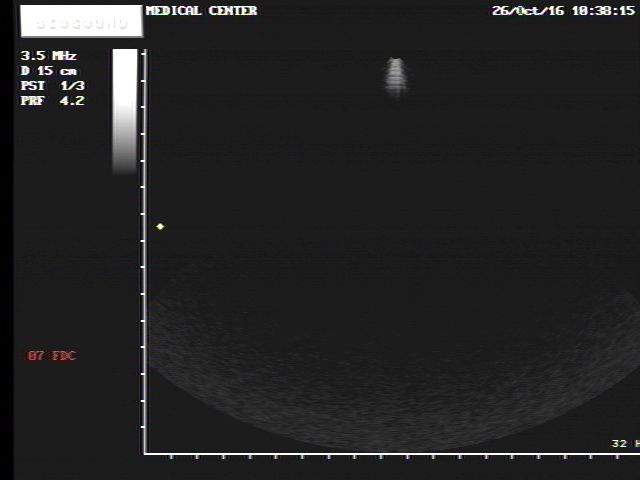Click the yellow diamond focus marker
Image resolution: width=640 pixels, height=480 pixels.
[160, 227]
